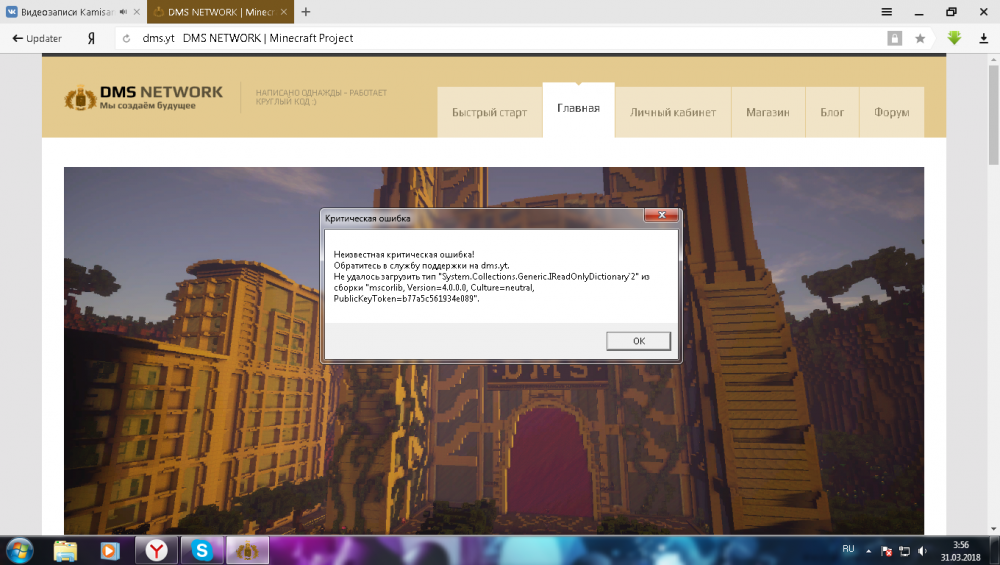This screenshot has height=565, width=1000.
Task: Open File Explorer from the taskbar
Action: pyautogui.click(x=65, y=550)
